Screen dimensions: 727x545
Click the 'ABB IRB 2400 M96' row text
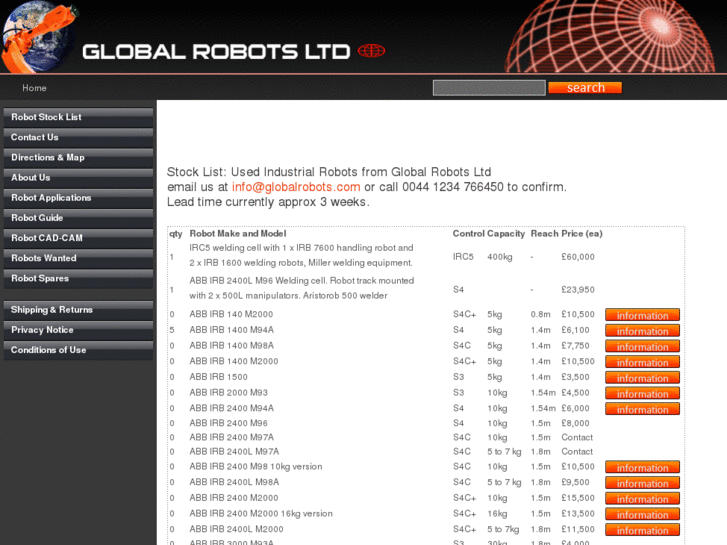(229, 423)
